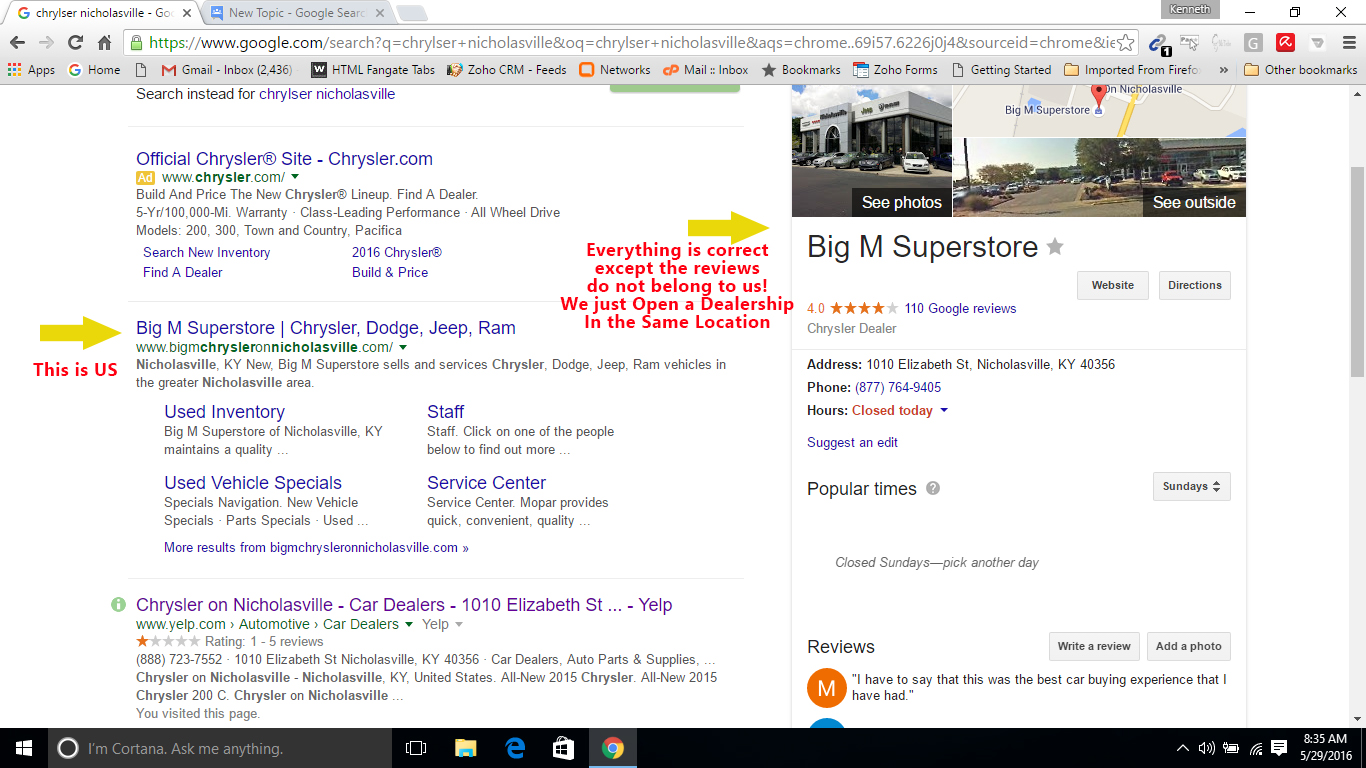Open the home page via the house icon

[104, 43]
